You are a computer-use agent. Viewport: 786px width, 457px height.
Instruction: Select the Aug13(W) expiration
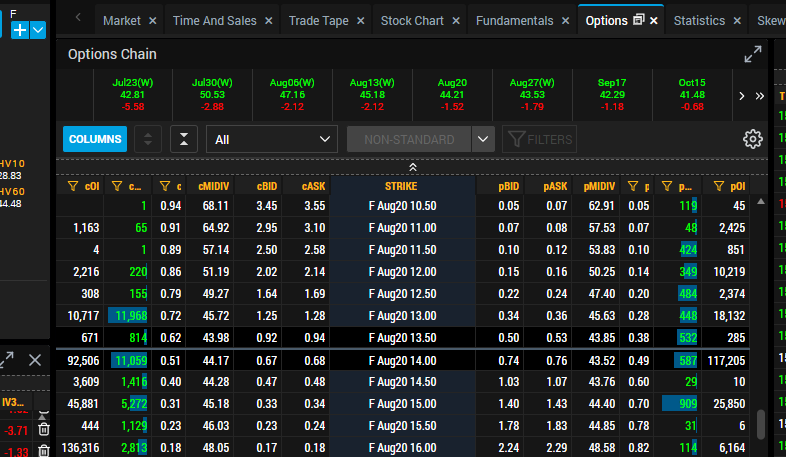click(x=372, y=95)
